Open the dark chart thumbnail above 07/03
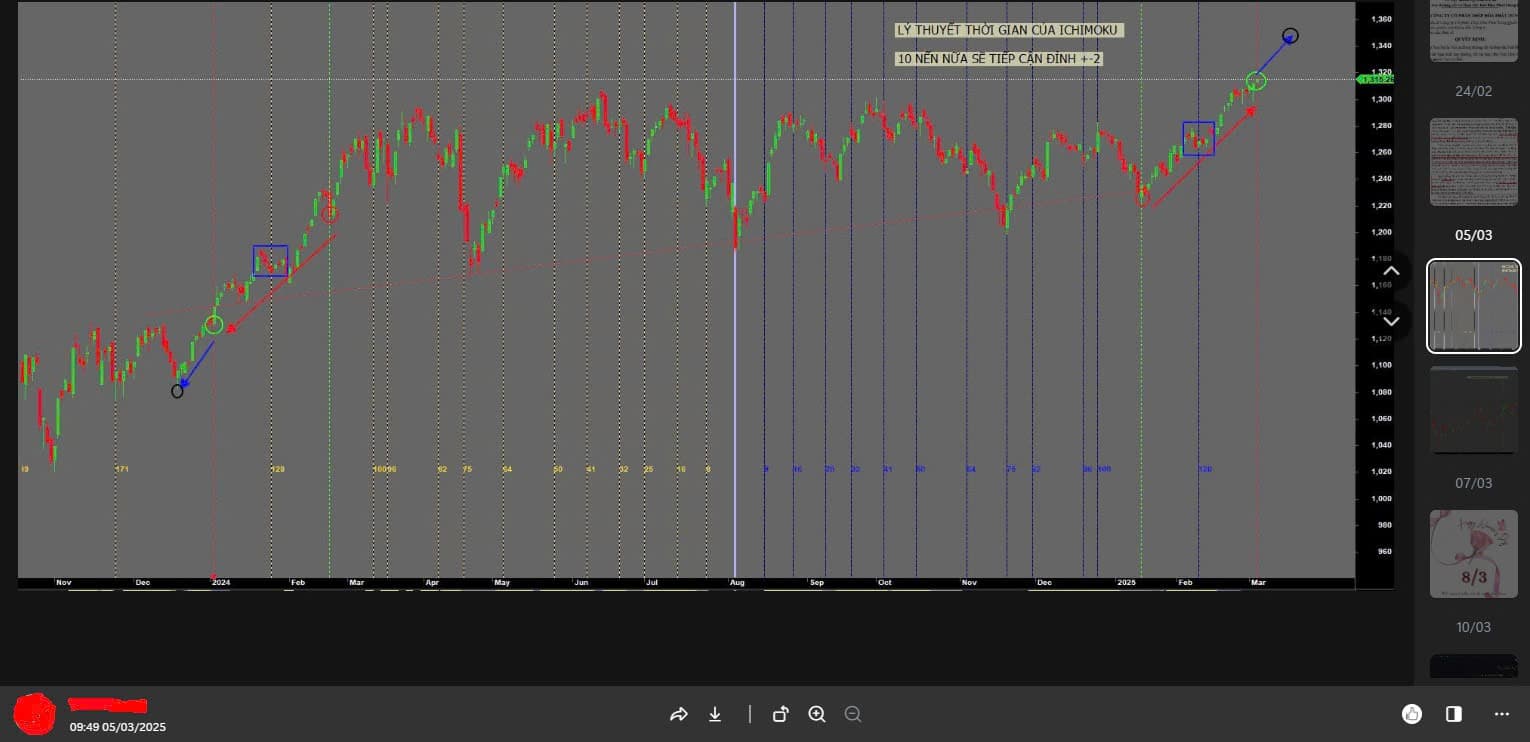Viewport: 1530px width, 742px height. [x=1473, y=410]
